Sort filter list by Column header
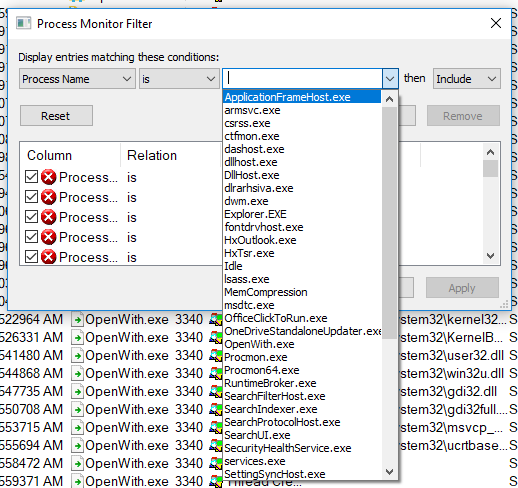Viewport: 518px width, 488px height. [70, 155]
